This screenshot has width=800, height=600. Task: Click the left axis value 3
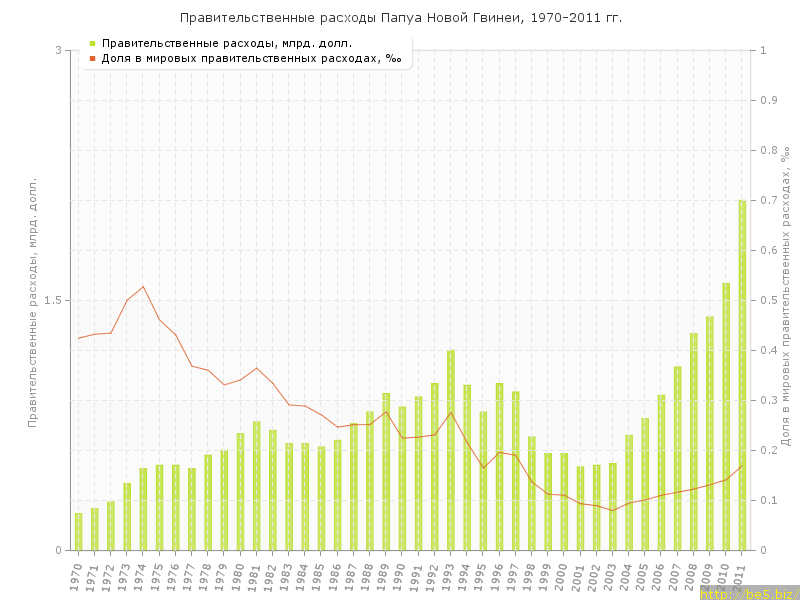pos(58,50)
